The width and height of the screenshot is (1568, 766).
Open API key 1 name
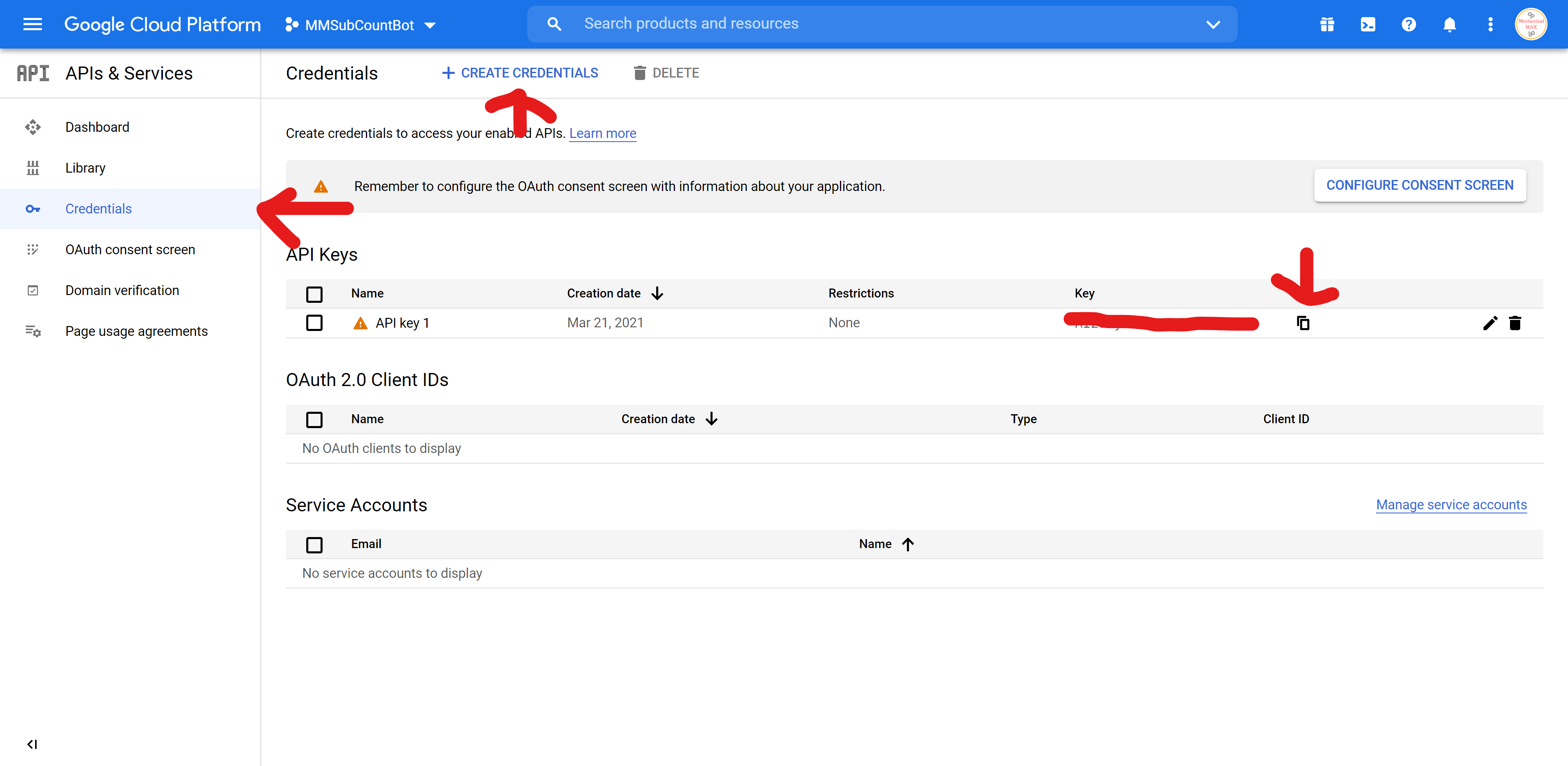402,323
